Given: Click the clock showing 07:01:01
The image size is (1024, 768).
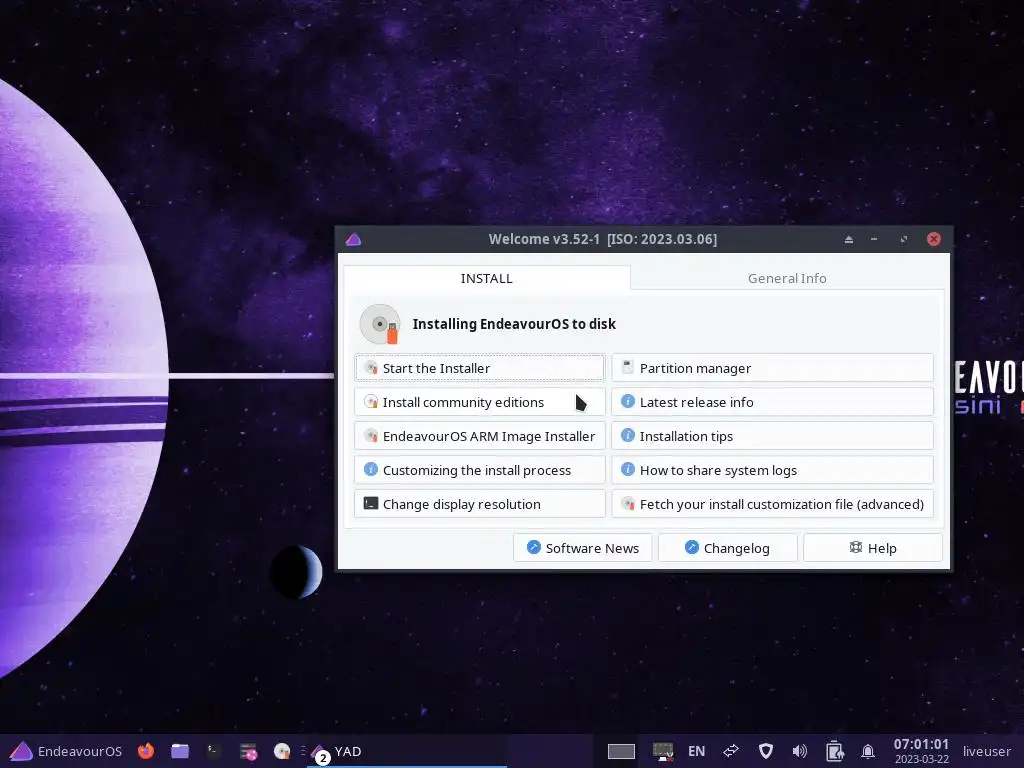Looking at the screenshot, I should pyautogui.click(x=921, y=751).
